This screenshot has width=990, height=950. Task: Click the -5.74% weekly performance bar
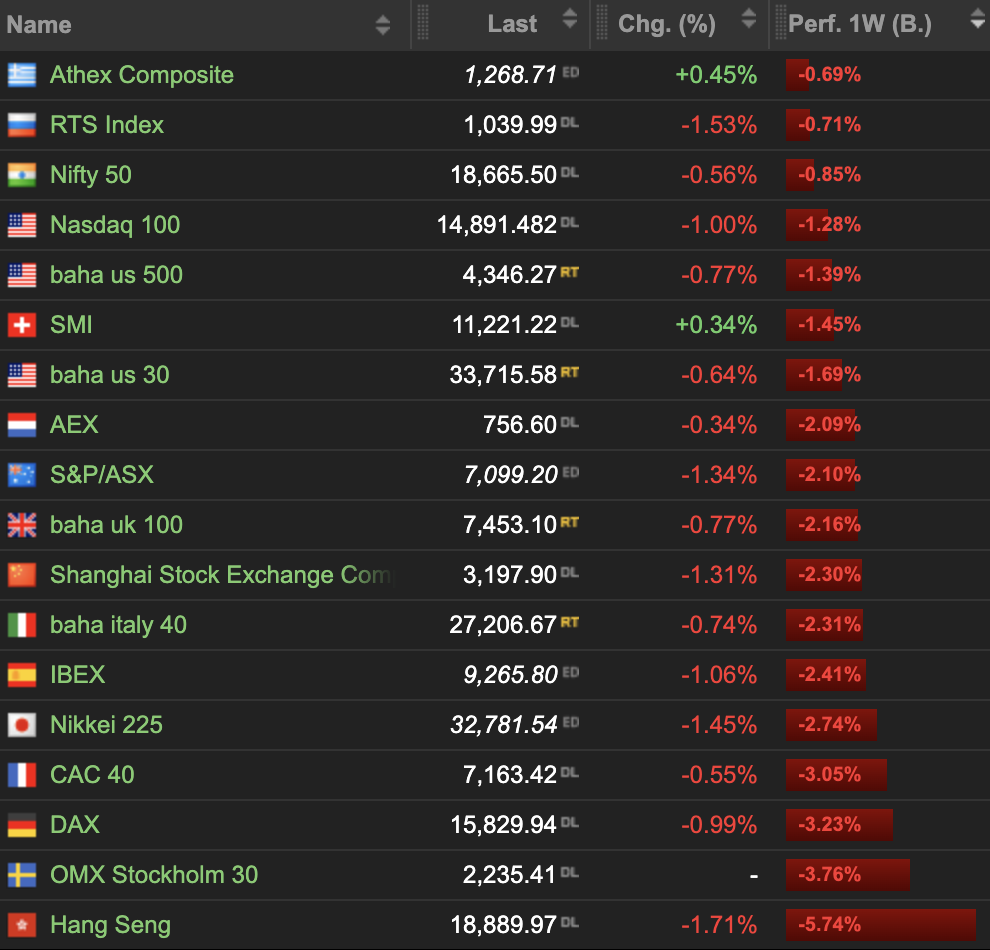point(881,925)
